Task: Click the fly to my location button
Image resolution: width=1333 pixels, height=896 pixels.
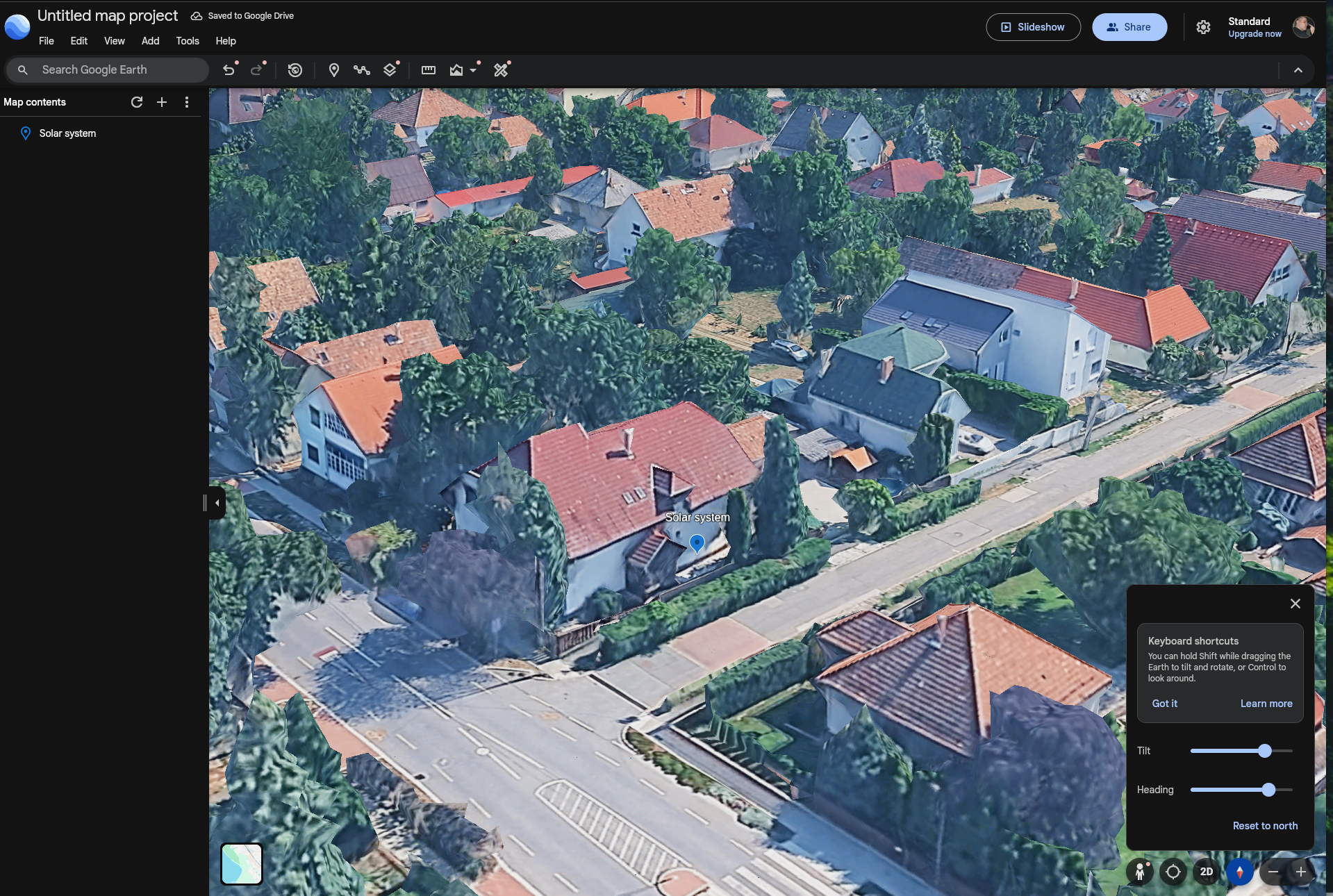Action: 1173,871
